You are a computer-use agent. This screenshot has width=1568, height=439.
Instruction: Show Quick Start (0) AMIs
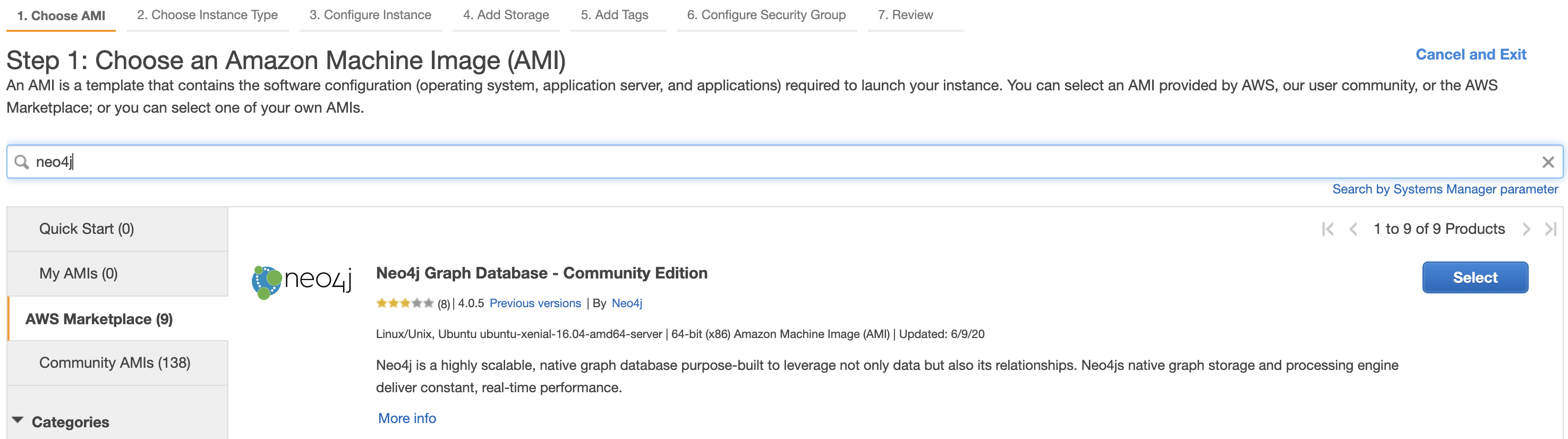pyautogui.click(x=117, y=229)
